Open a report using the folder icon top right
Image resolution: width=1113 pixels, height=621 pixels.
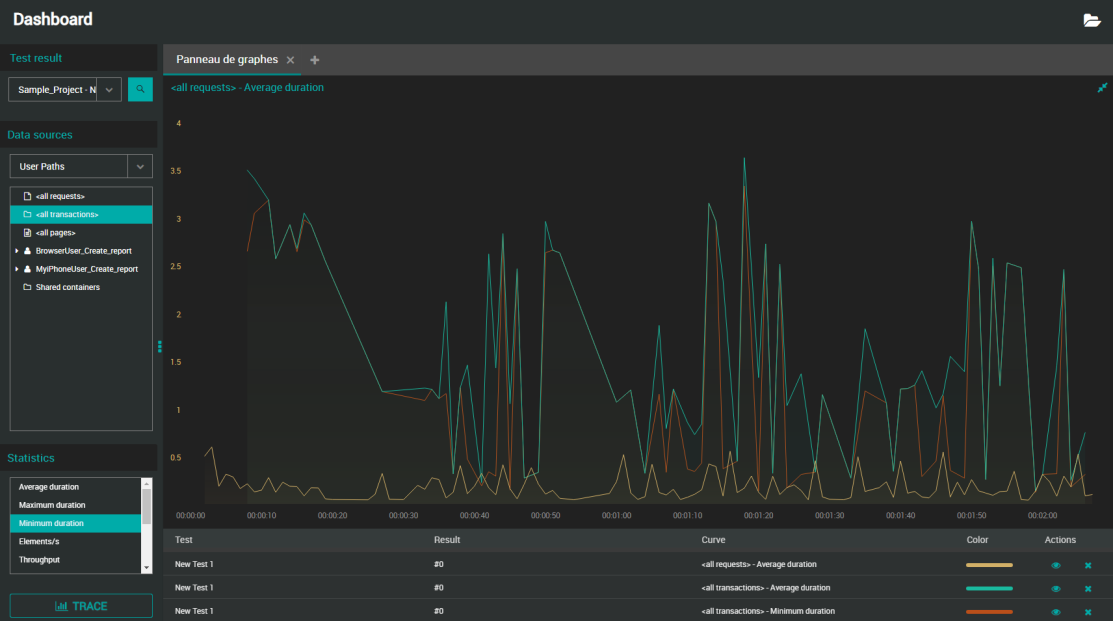click(x=1092, y=19)
